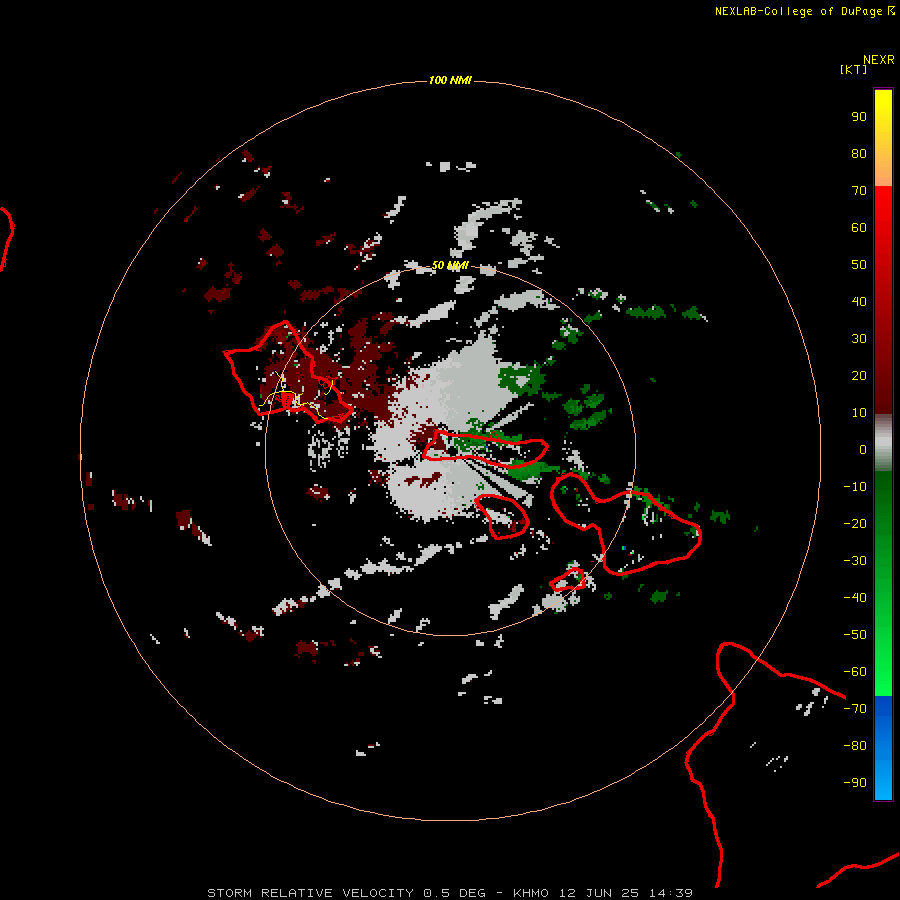Click the 10 value on velocity scale
Viewport: 900px width, 900px height.
click(859, 413)
